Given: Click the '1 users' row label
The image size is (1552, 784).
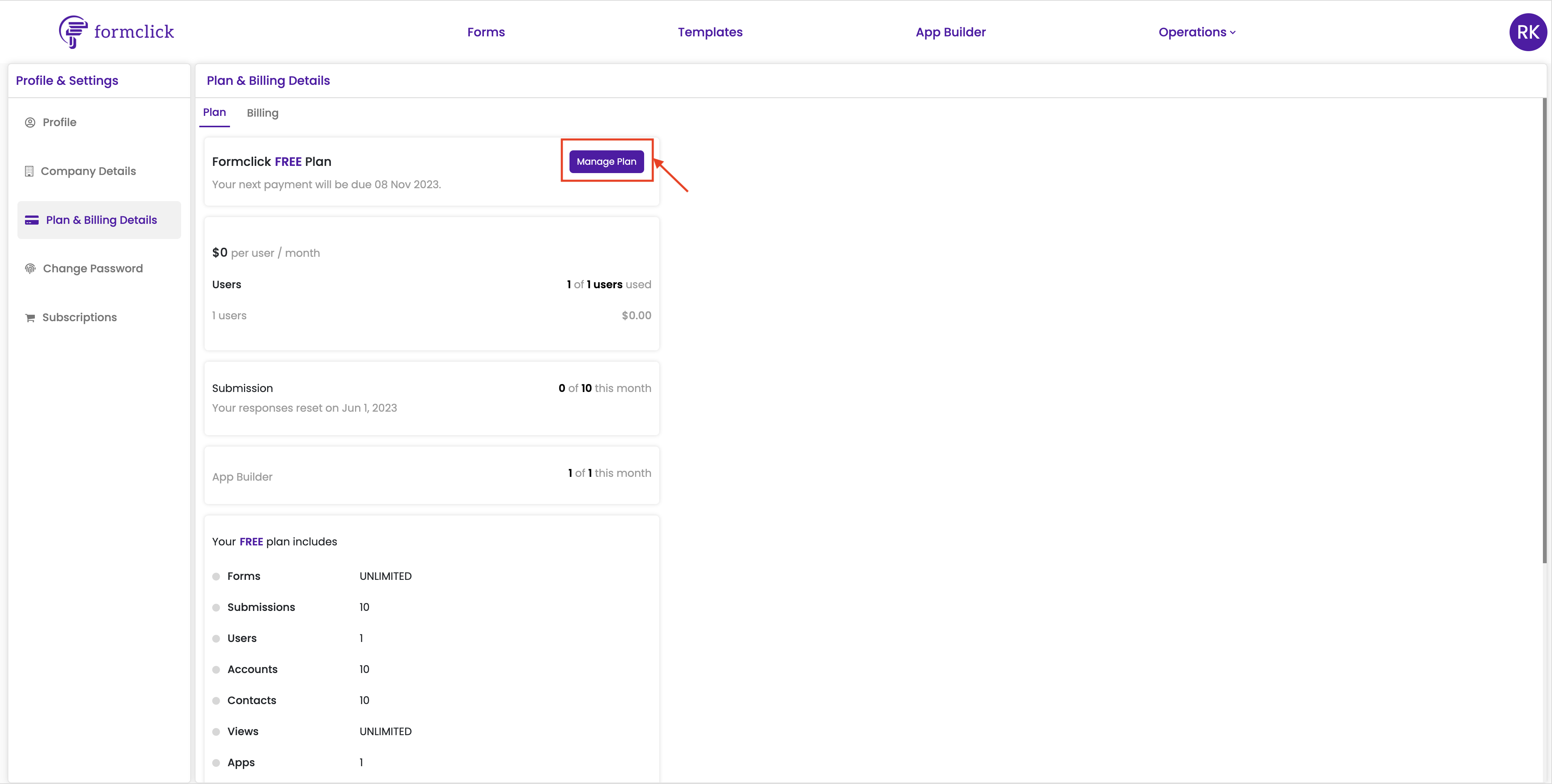Looking at the screenshot, I should pos(229,315).
